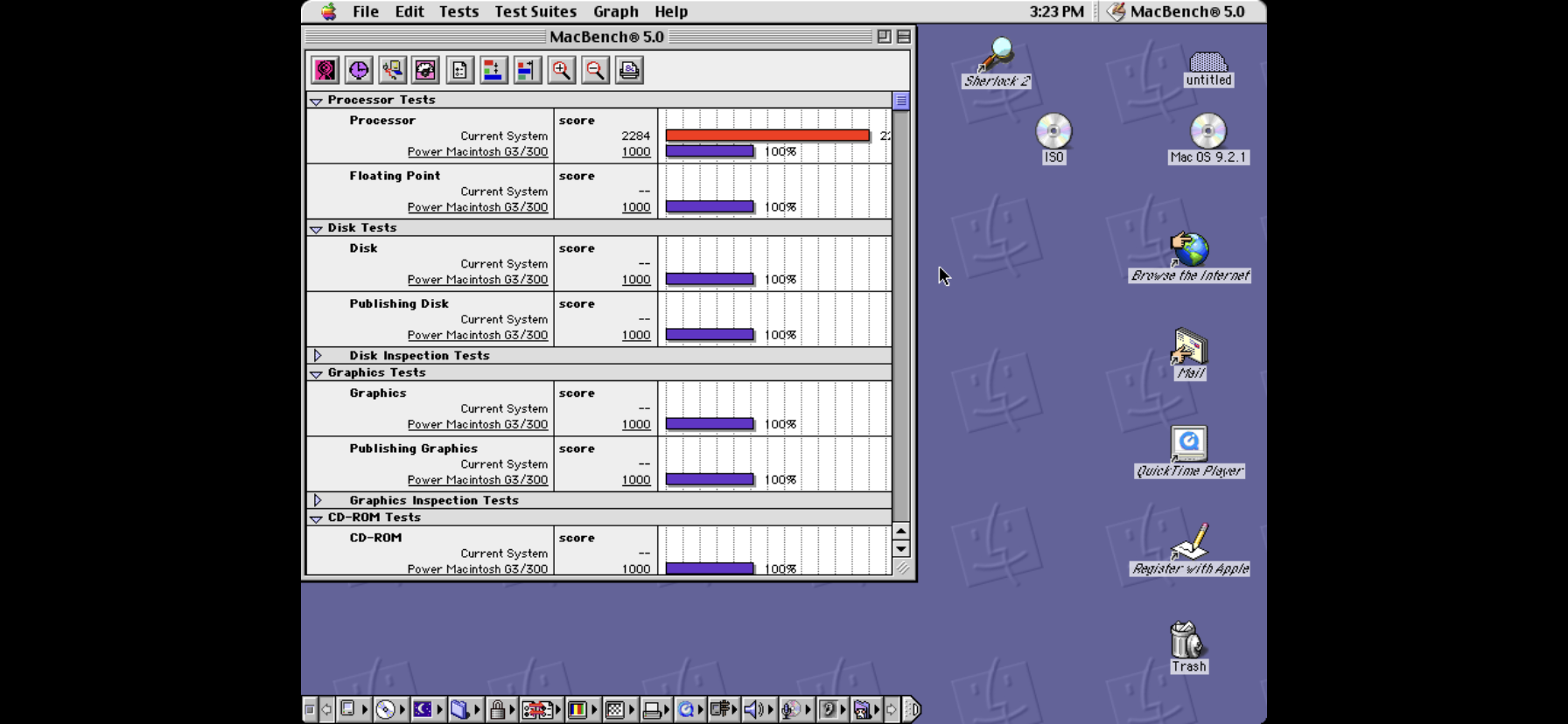The width and height of the screenshot is (1568, 724).
Task: Select the Mail desktop icon
Action: (1190, 354)
